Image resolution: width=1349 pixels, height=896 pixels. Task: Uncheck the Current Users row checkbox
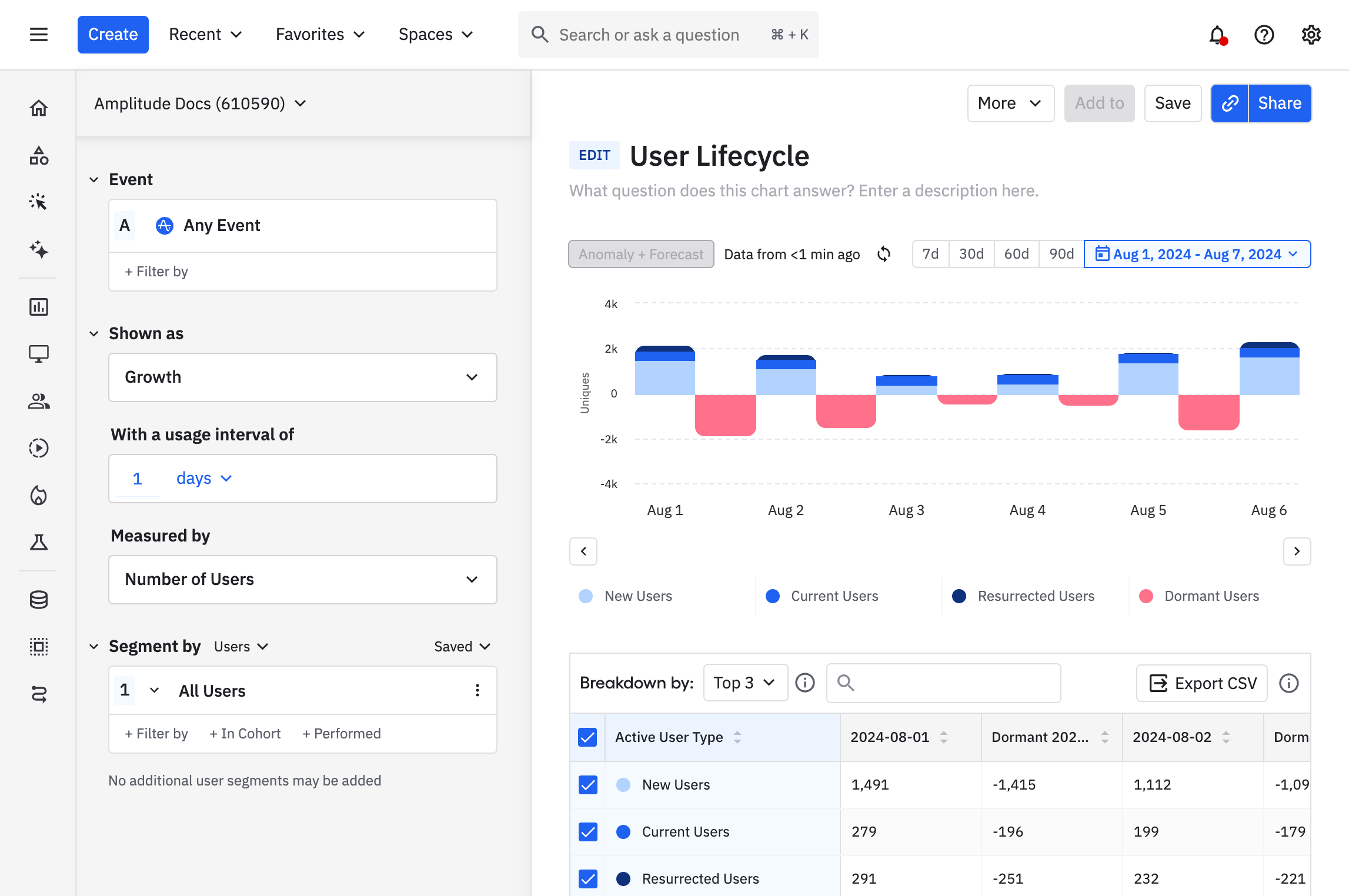[587, 831]
